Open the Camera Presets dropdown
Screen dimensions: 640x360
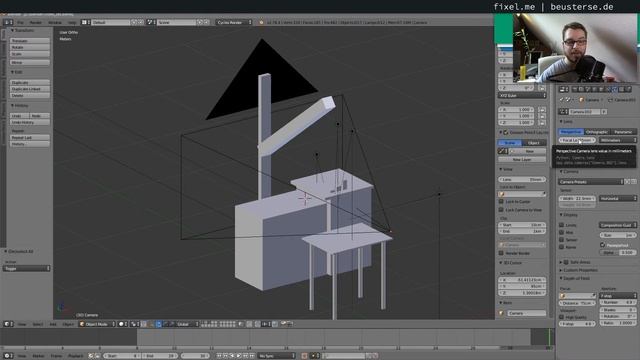coord(591,182)
